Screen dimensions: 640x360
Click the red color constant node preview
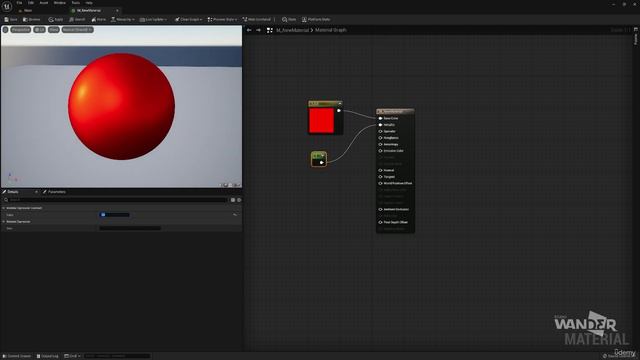coord(321,120)
